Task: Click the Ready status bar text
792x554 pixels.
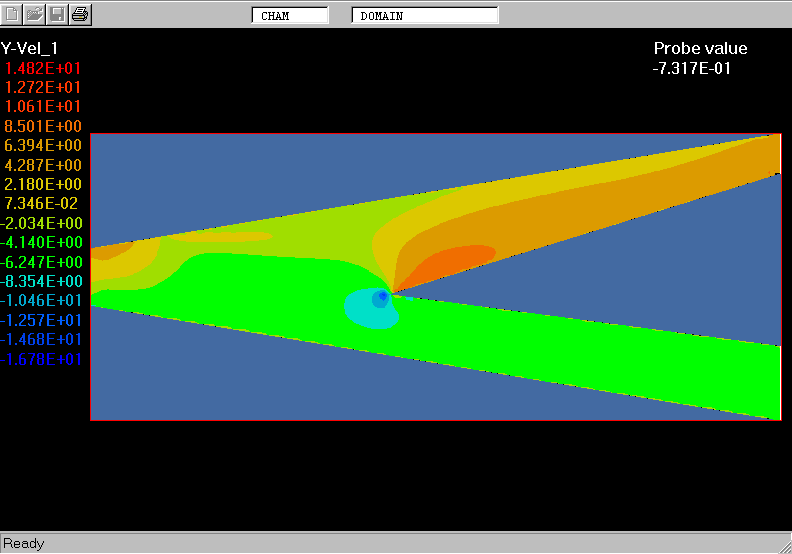Action: 24,543
